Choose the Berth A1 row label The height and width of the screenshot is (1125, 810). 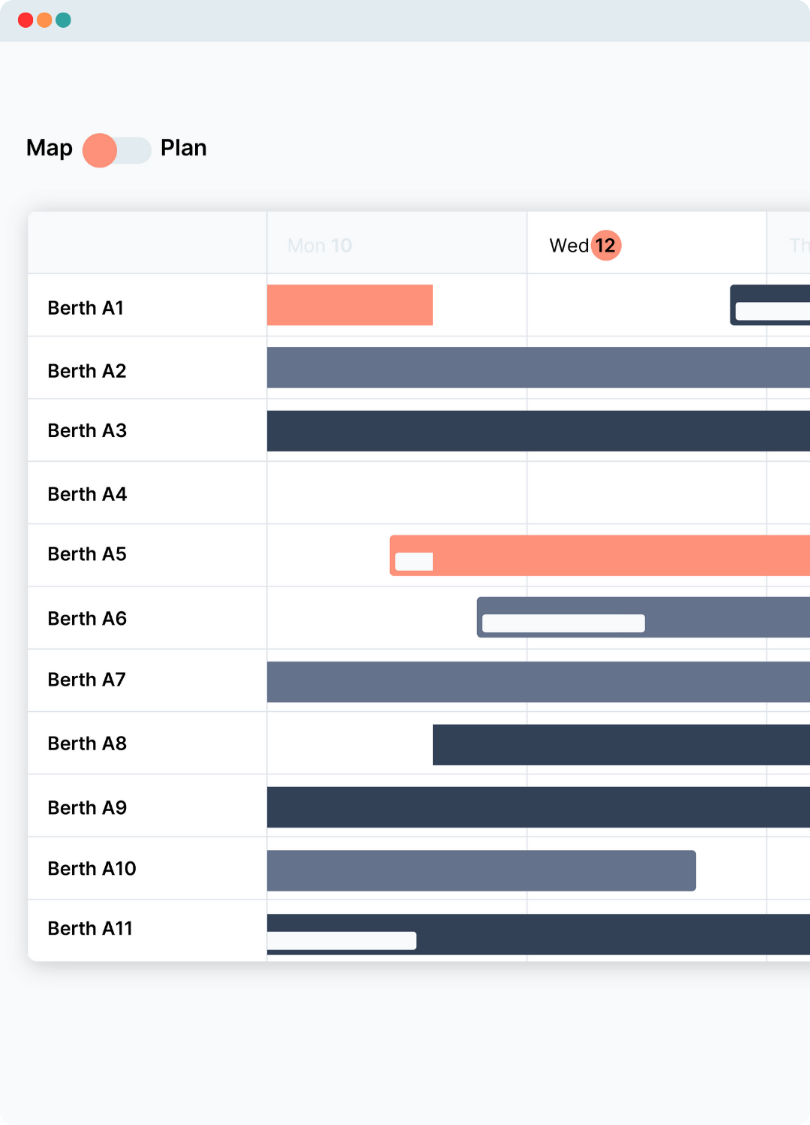86,308
